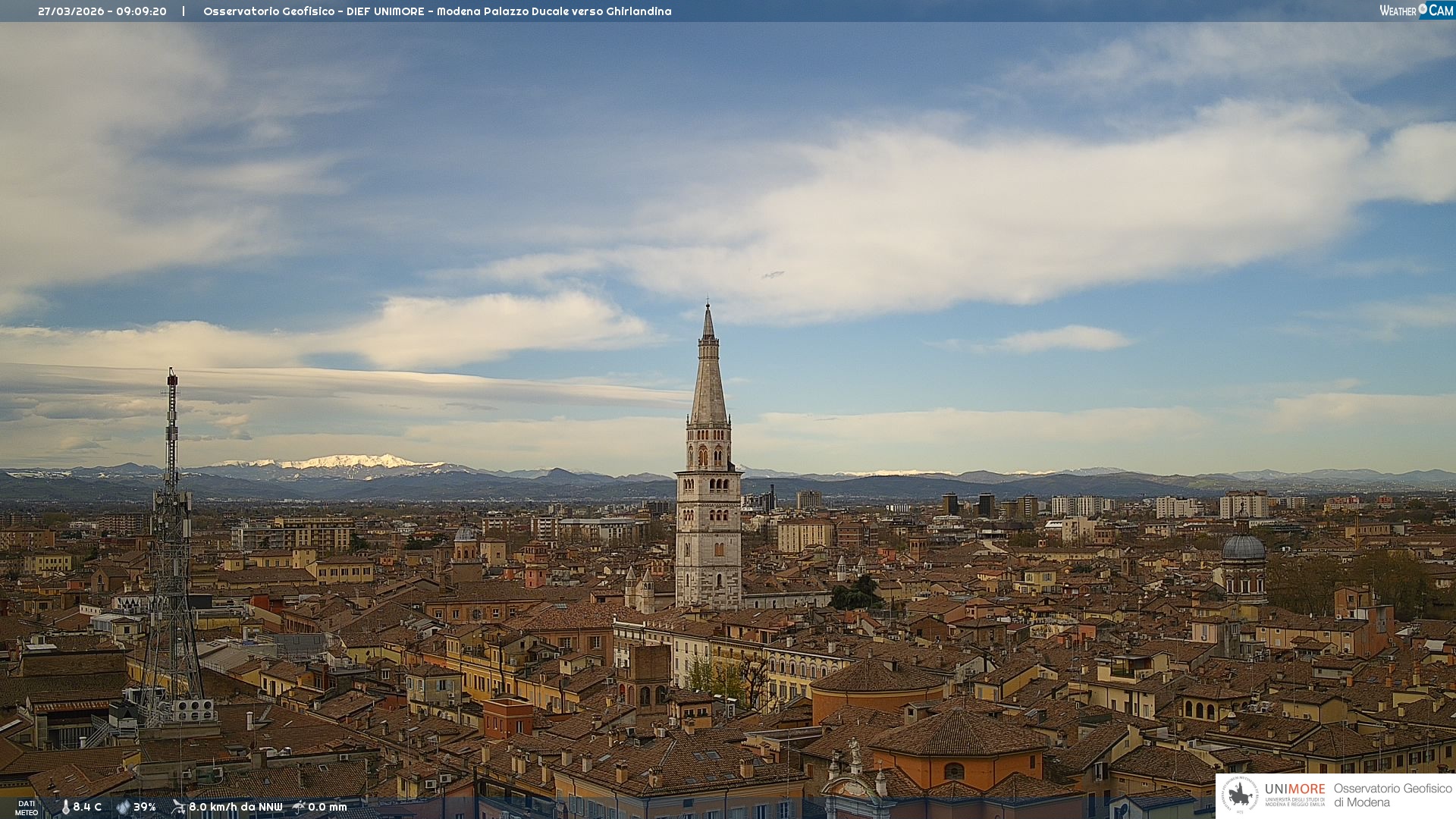Click the UNIMORE university seal emblem

tap(1241, 795)
